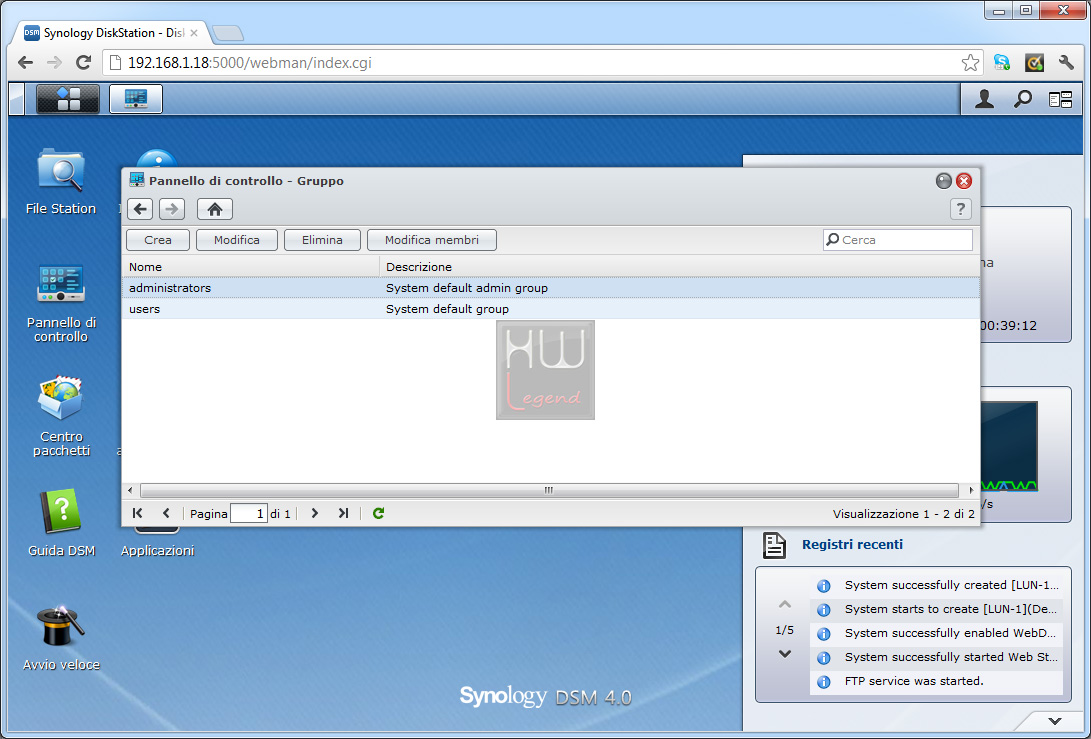Collapse the widget panel bottom chevron

[x=1055, y=721]
